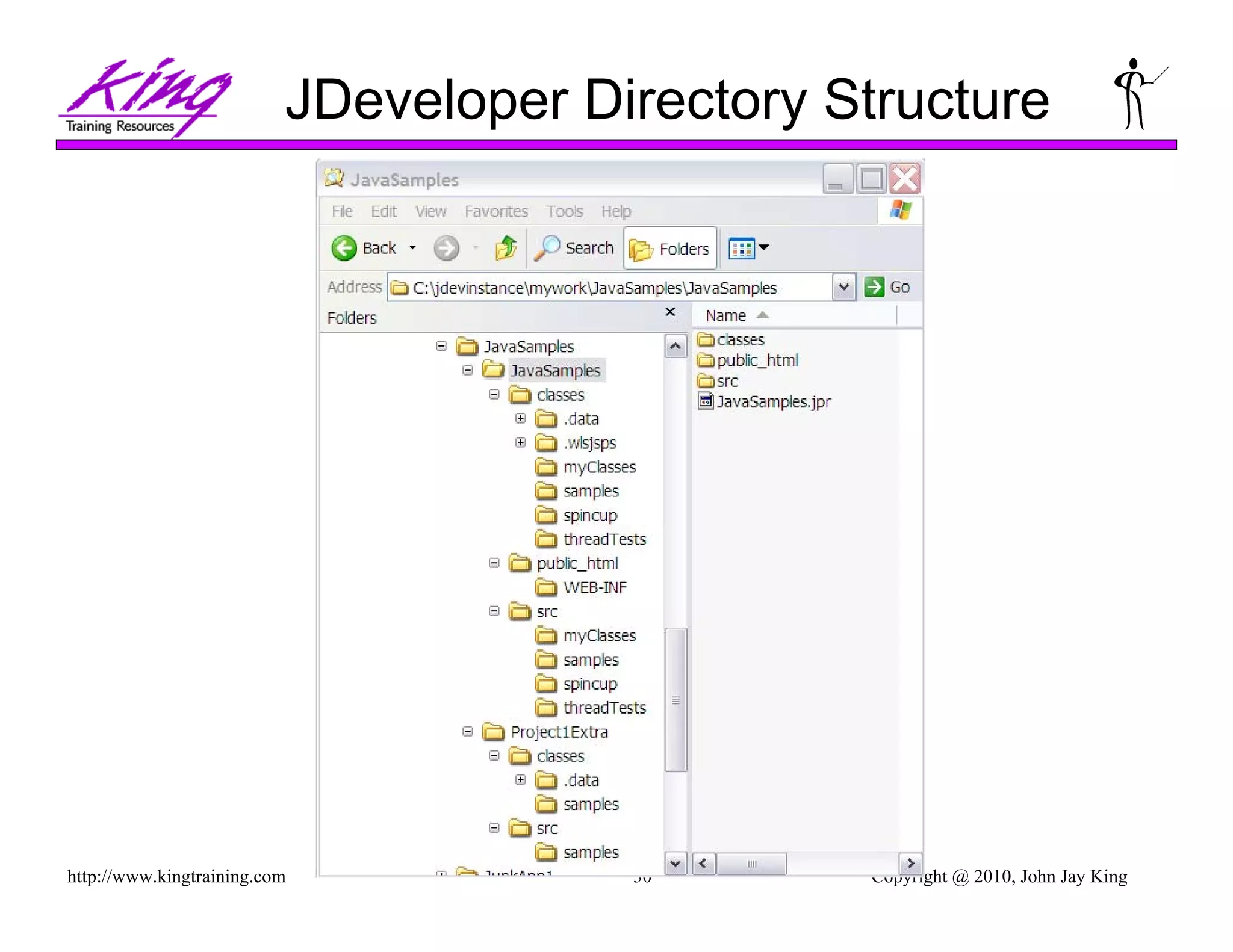1233x952 pixels.
Task: Select the src folder in file list
Action: pyautogui.click(x=717, y=381)
